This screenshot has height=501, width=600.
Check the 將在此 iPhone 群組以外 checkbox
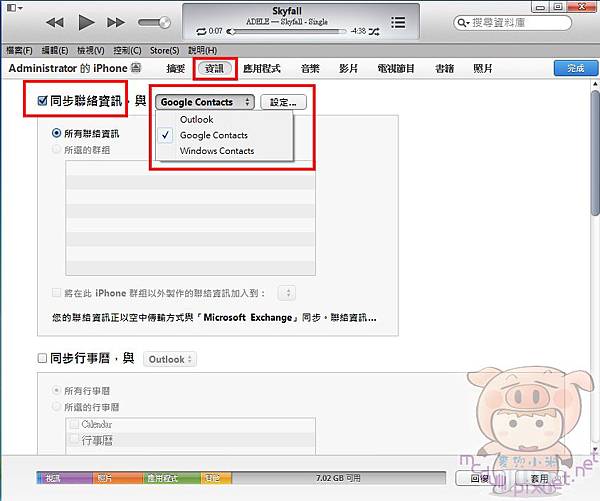pyautogui.click(x=56, y=293)
